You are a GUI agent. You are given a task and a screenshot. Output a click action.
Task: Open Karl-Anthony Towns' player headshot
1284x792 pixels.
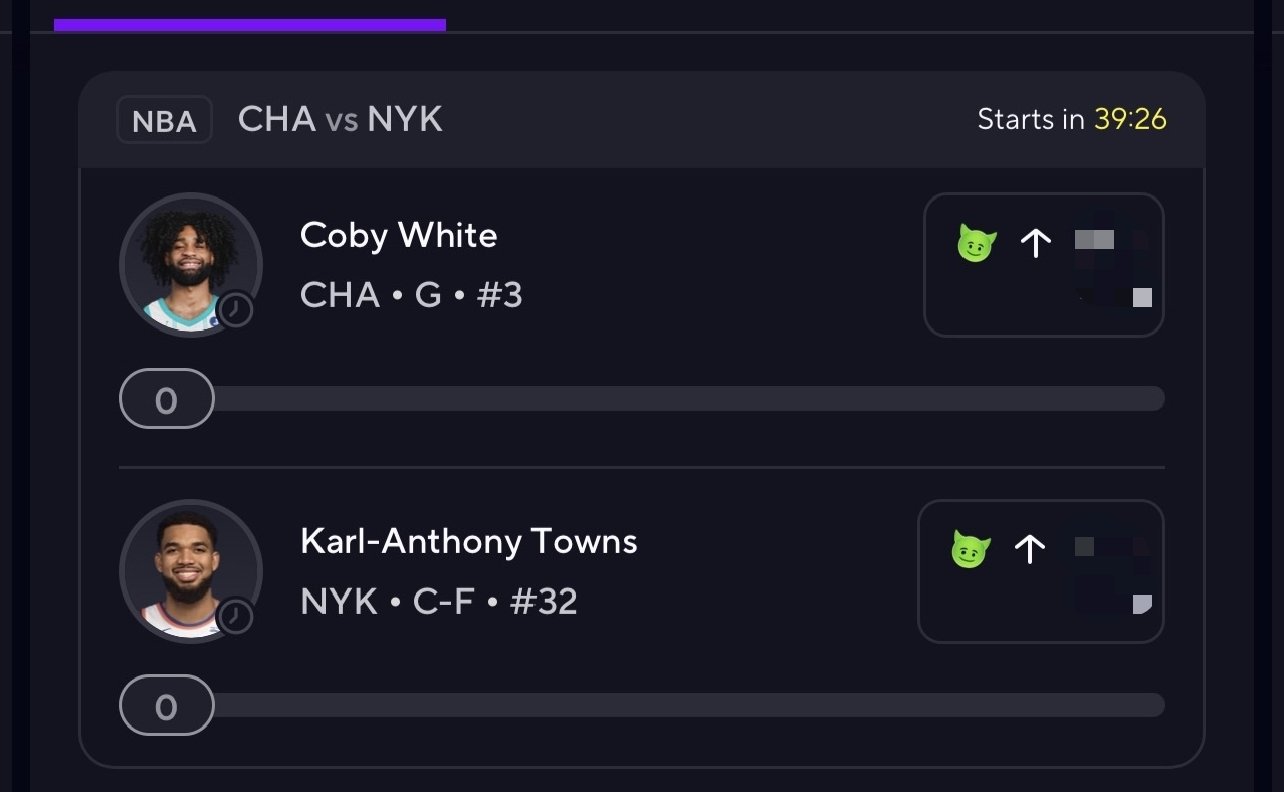[x=190, y=568]
